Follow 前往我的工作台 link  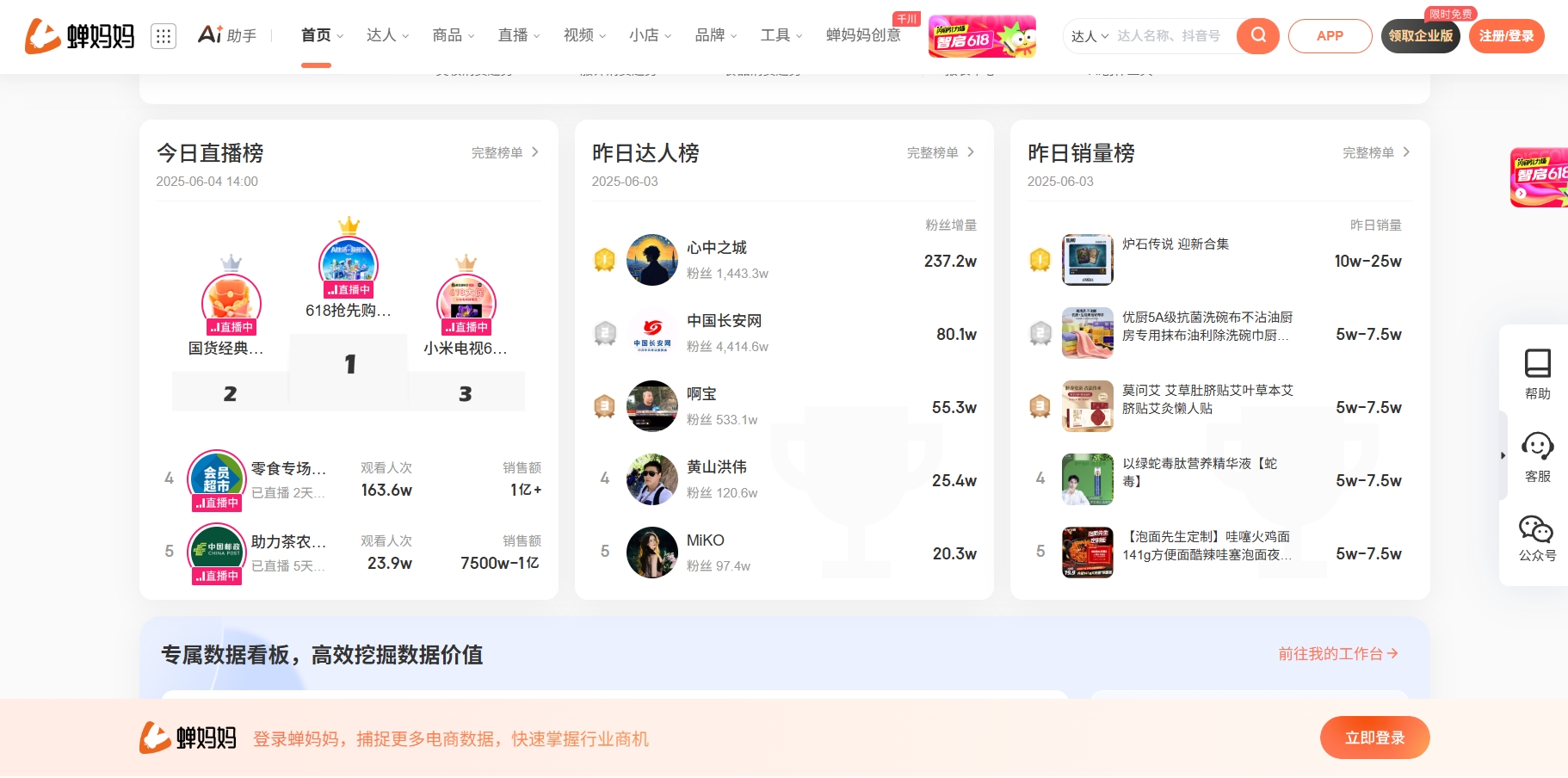(1337, 654)
